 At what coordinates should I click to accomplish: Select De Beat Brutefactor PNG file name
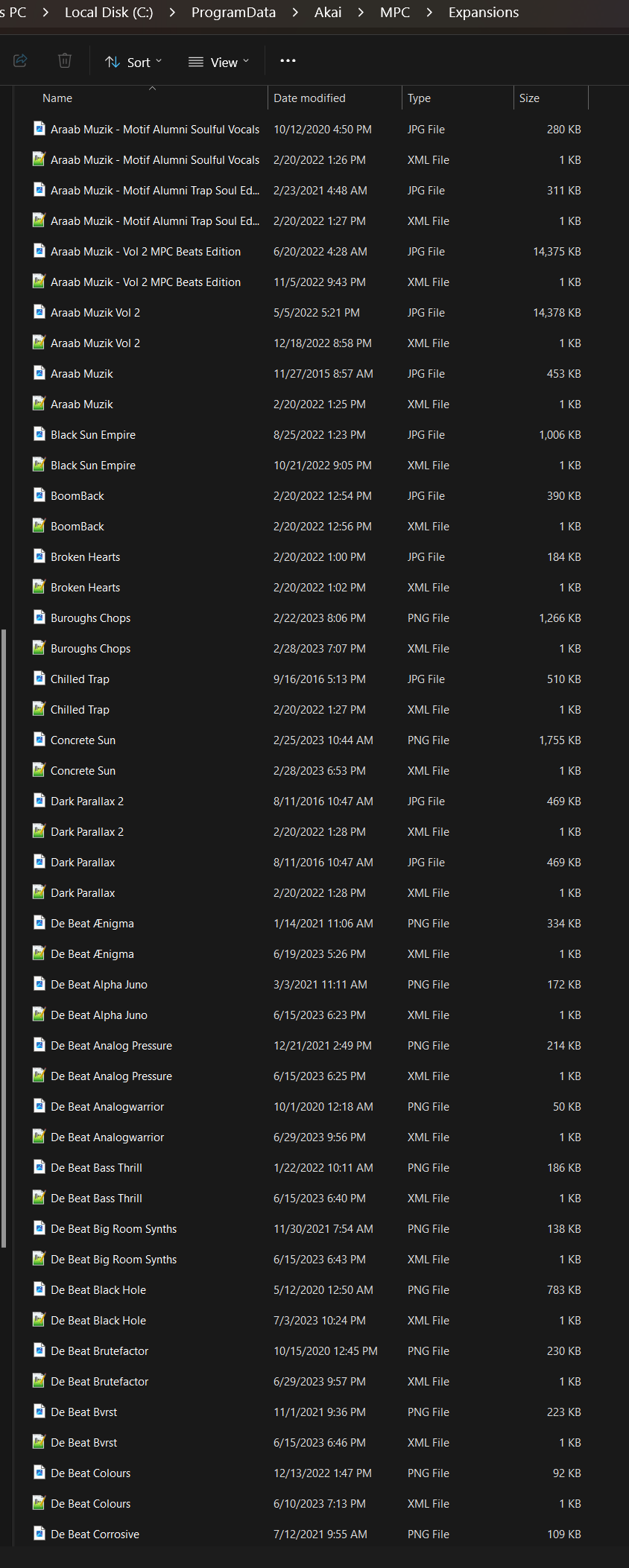tap(99, 1351)
